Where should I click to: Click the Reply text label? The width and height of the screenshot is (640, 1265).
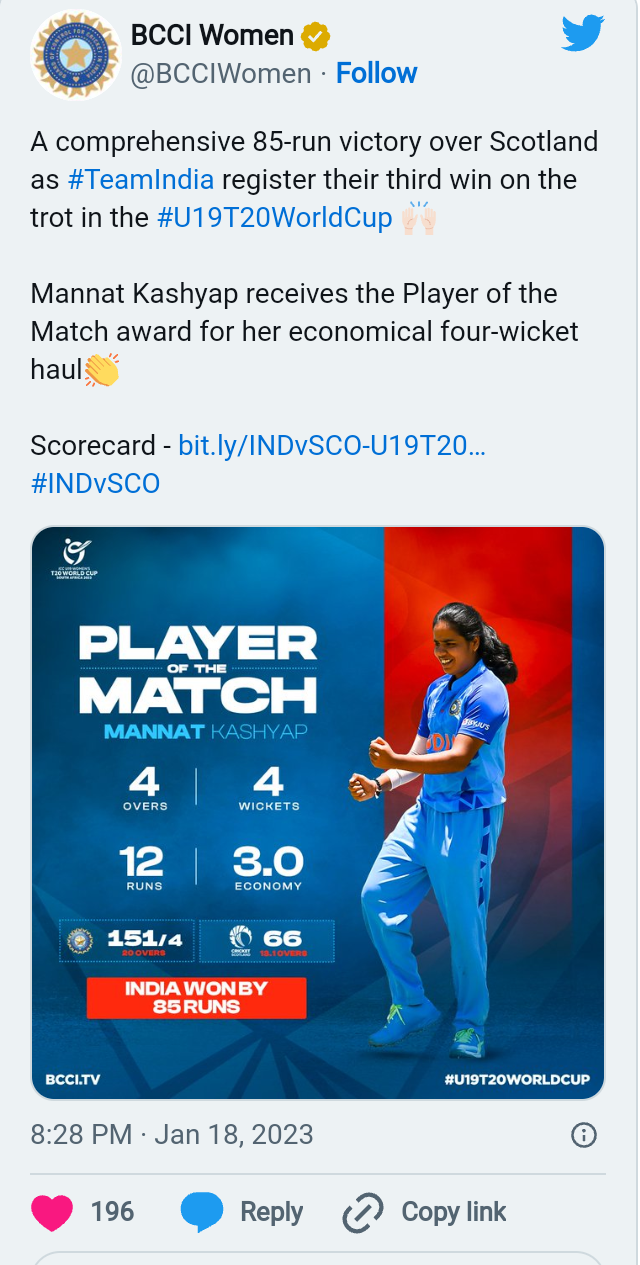pos(271,1212)
